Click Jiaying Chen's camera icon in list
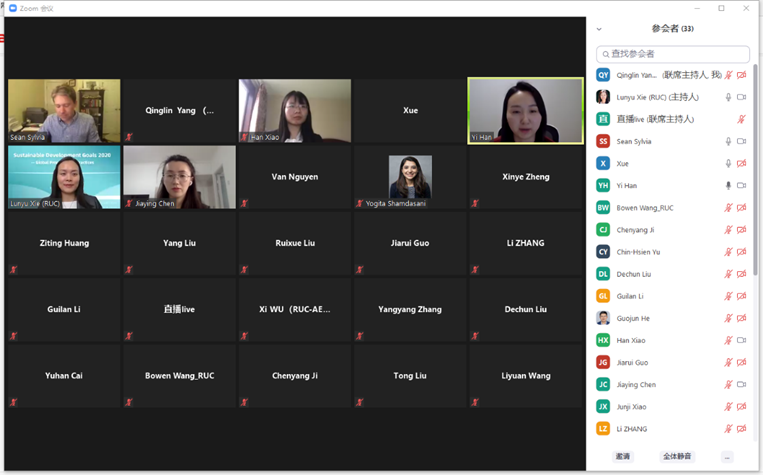 tap(741, 385)
